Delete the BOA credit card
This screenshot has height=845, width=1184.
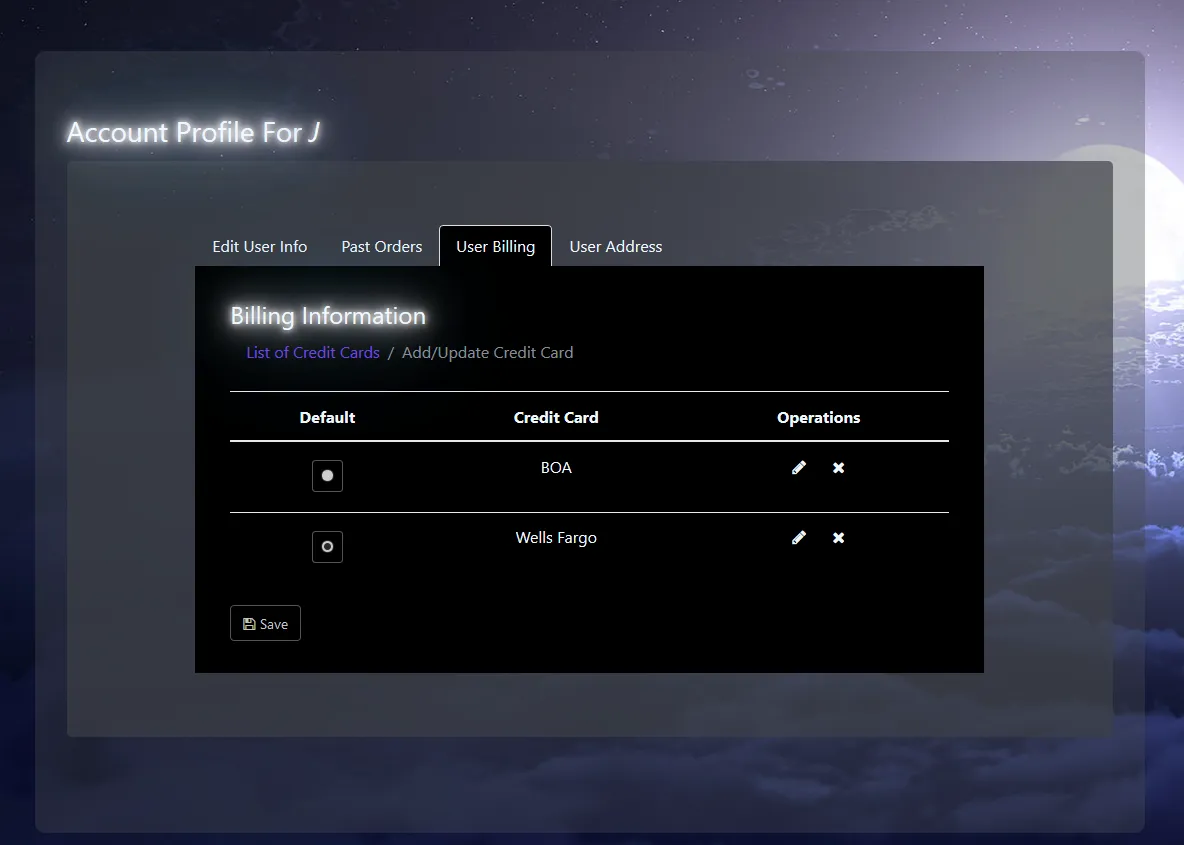pyautogui.click(x=838, y=468)
